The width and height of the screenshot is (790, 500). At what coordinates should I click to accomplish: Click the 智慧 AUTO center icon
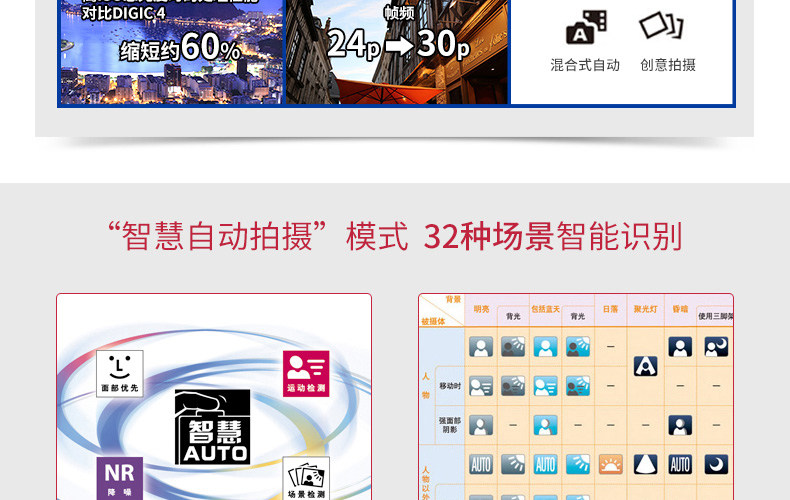(212, 426)
